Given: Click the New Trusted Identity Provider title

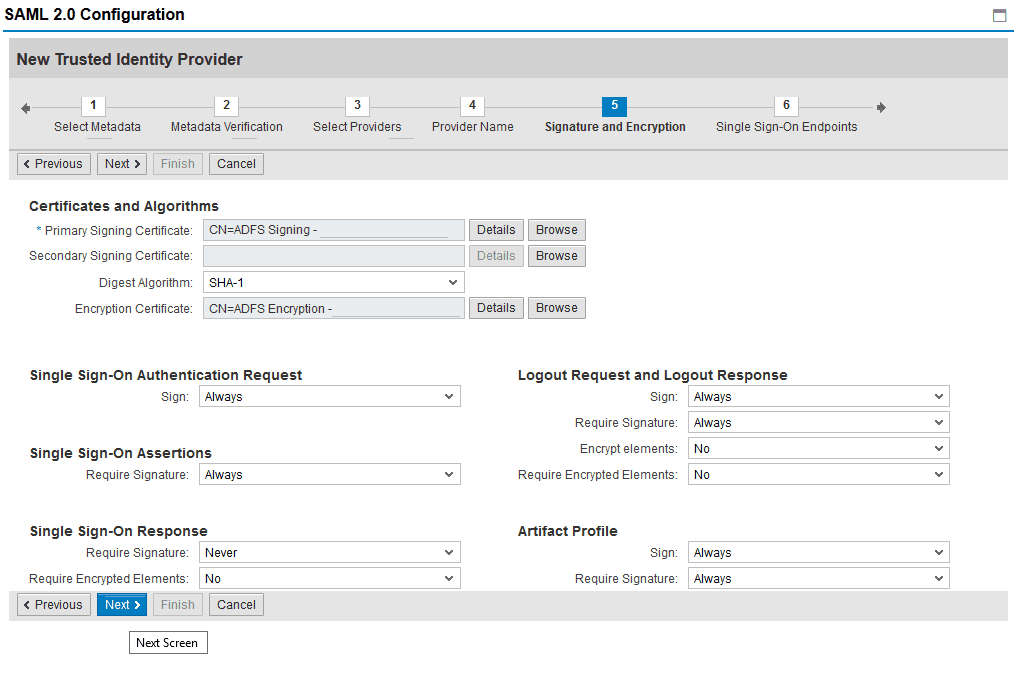Looking at the screenshot, I should click(129, 59).
